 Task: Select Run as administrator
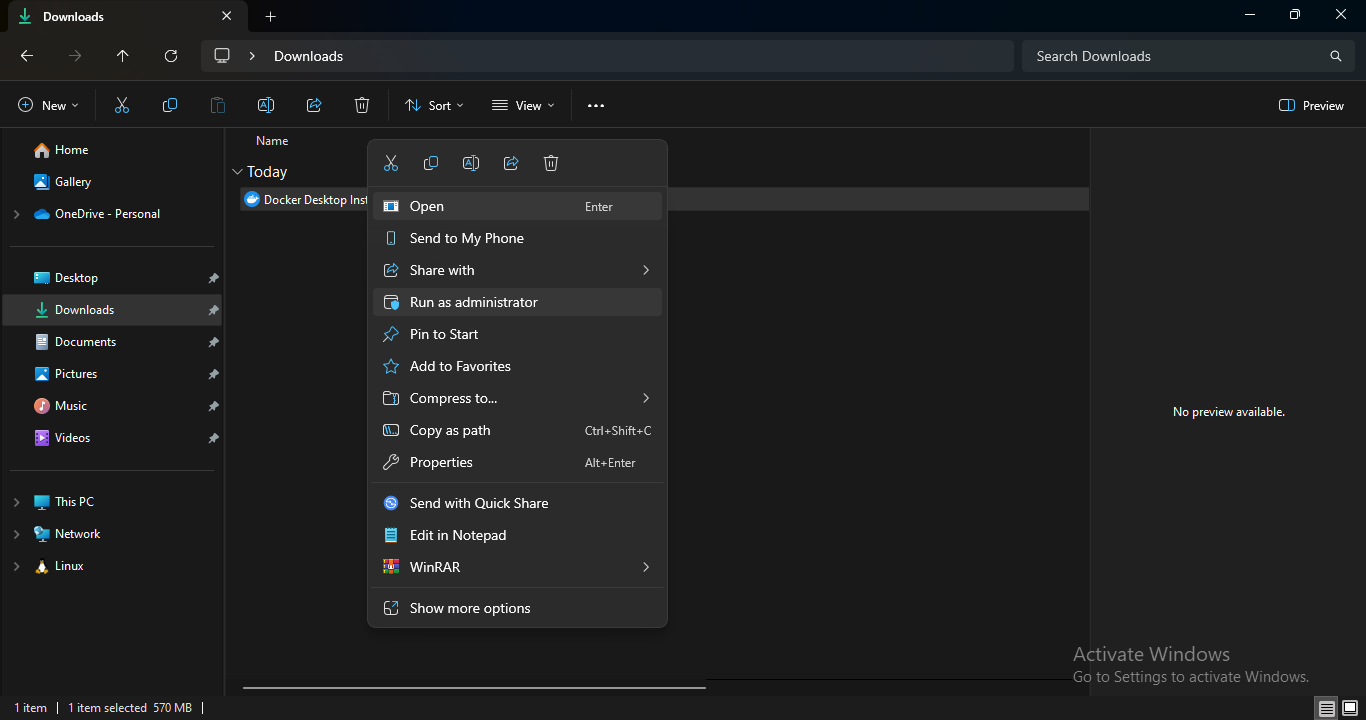pyautogui.click(x=473, y=302)
